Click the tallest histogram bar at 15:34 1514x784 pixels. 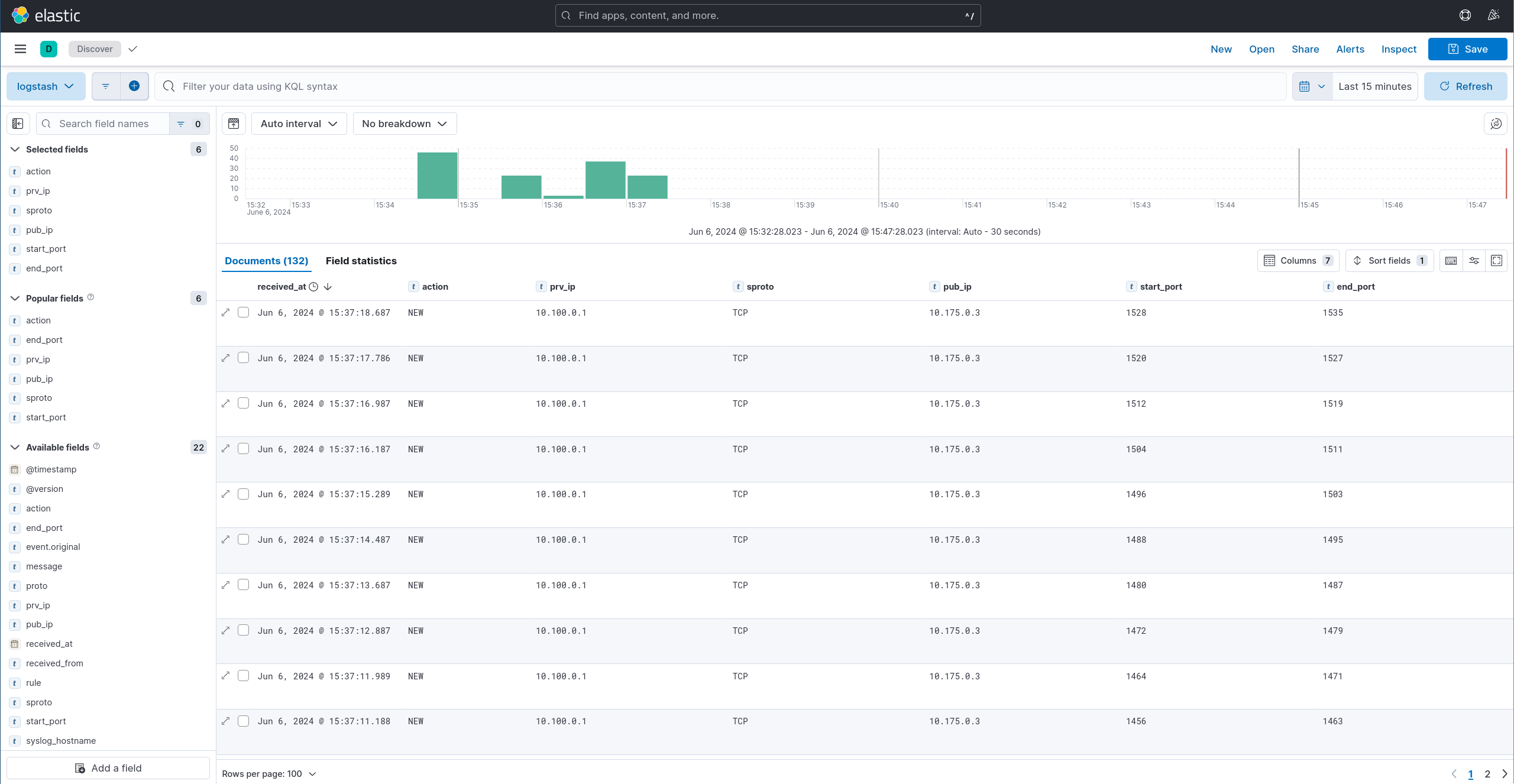click(437, 176)
